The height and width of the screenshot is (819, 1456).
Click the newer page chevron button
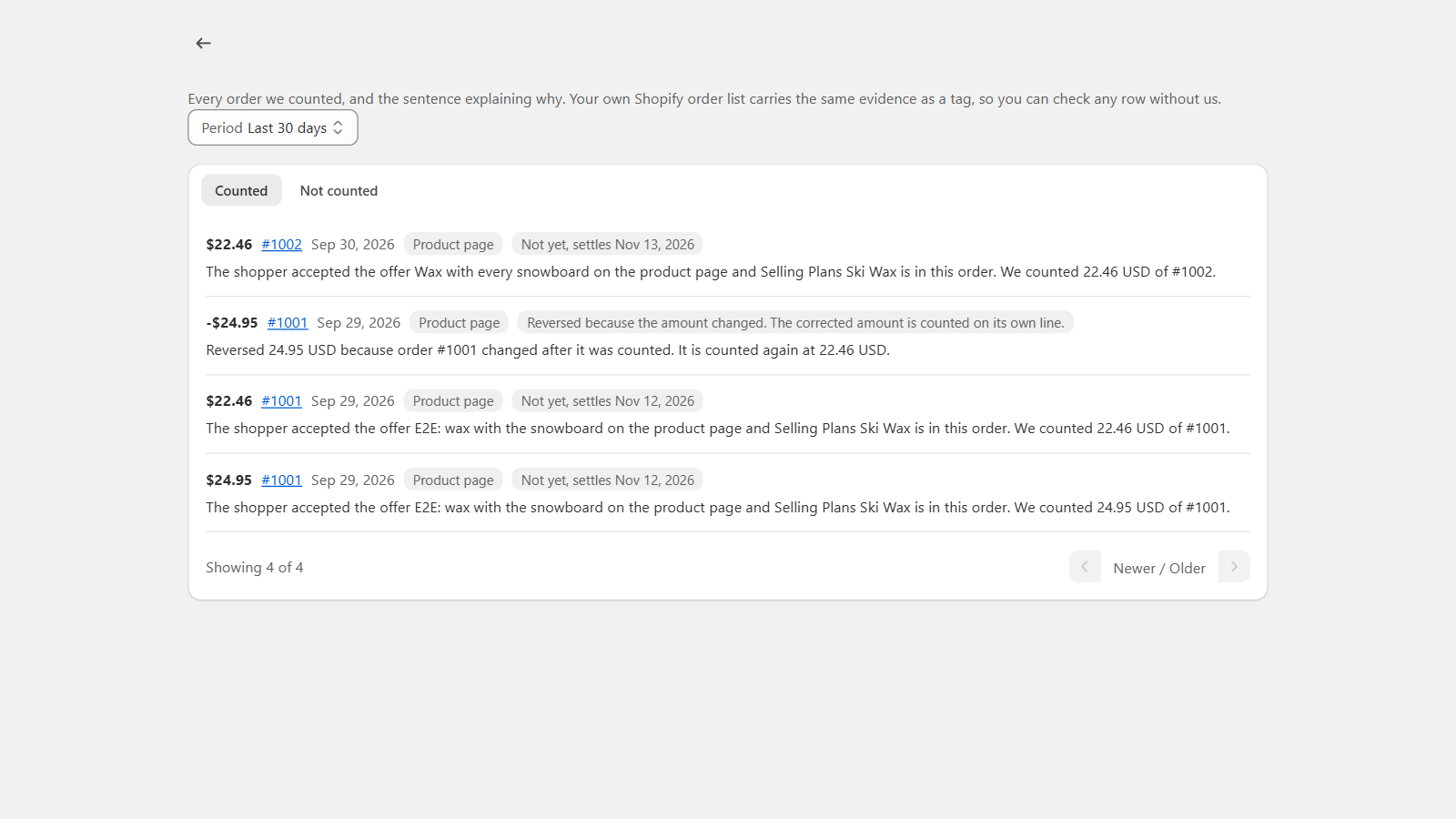[x=1085, y=566]
